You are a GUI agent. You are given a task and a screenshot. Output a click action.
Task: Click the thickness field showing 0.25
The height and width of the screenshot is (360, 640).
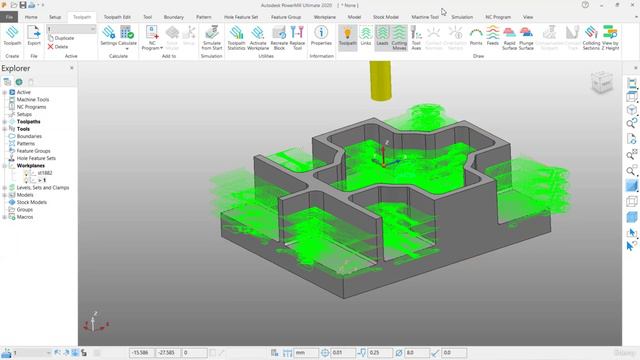[380, 353]
